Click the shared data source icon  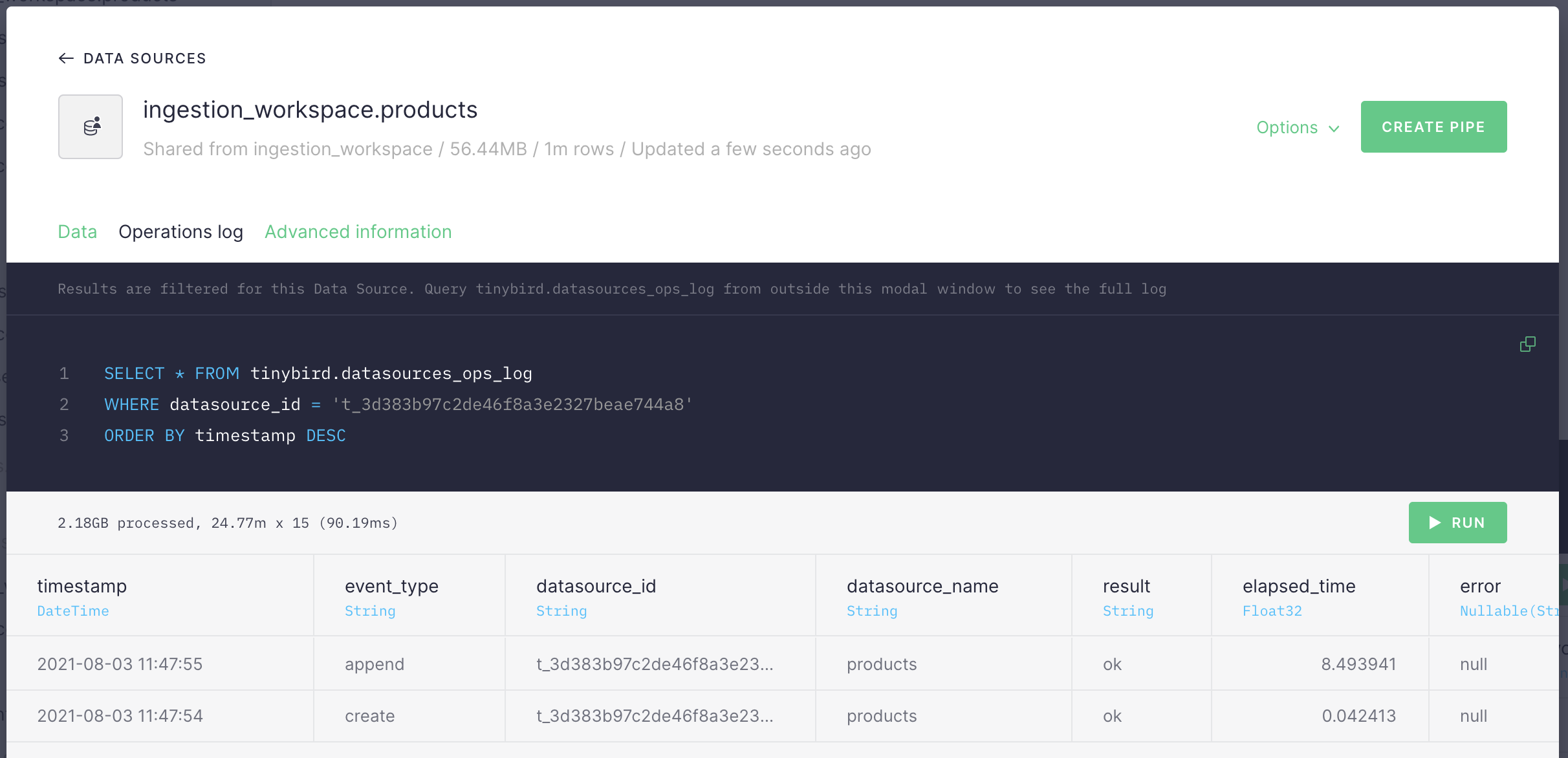tap(91, 127)
